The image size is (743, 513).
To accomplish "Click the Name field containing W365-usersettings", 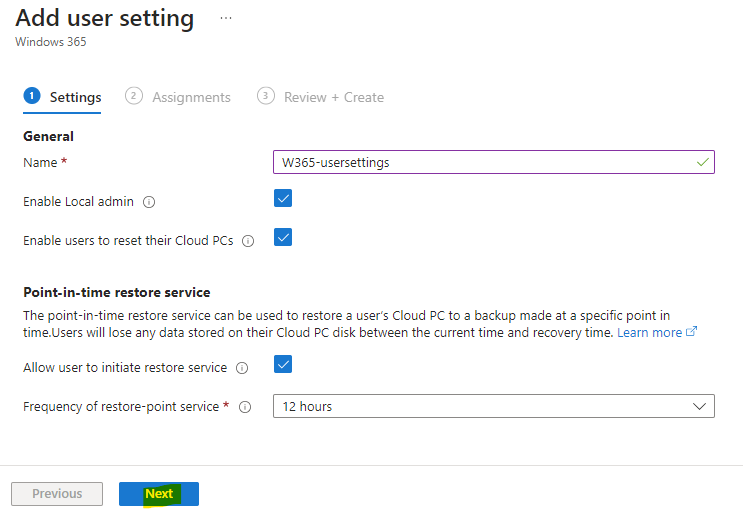I will tap(494, 162).
